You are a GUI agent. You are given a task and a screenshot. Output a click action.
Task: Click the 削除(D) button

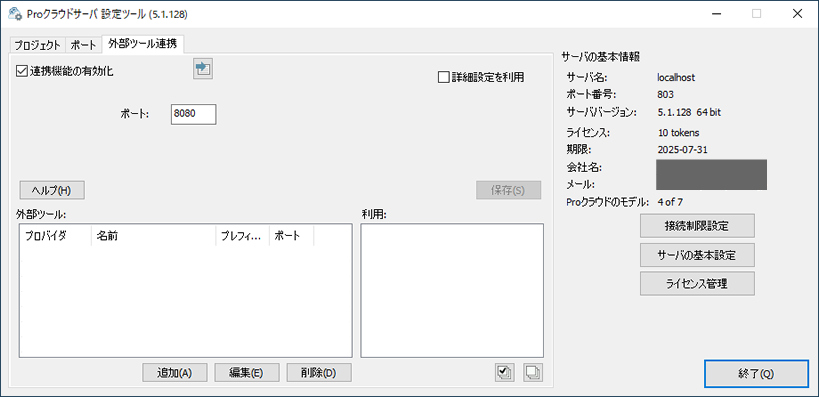[319, 373]
